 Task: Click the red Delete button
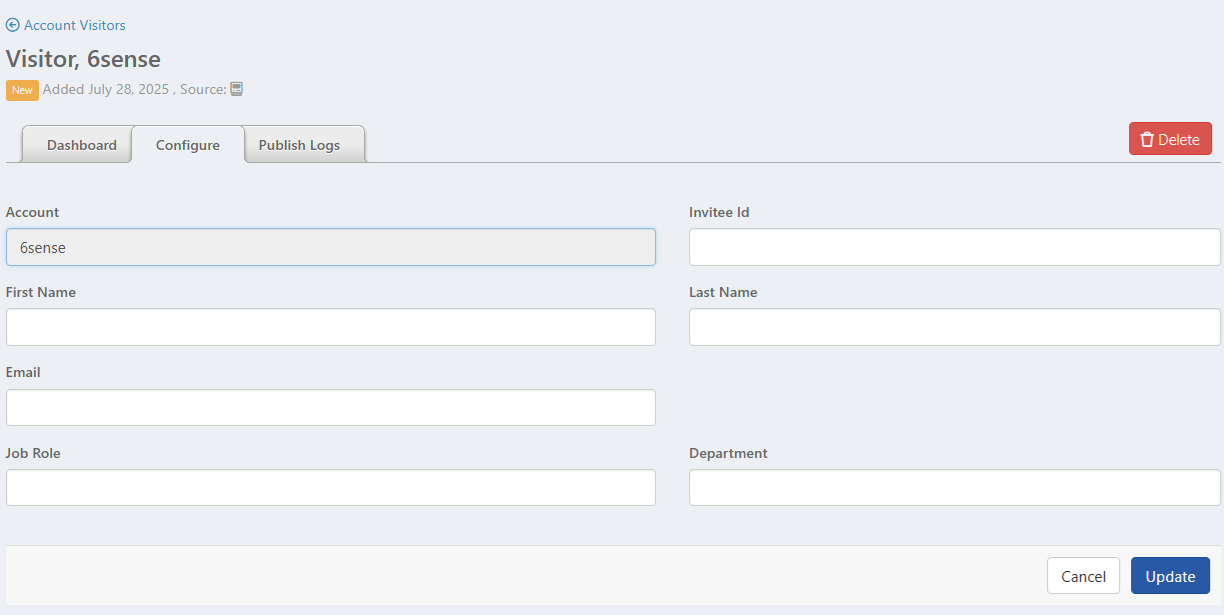(x=1170, y=139)
